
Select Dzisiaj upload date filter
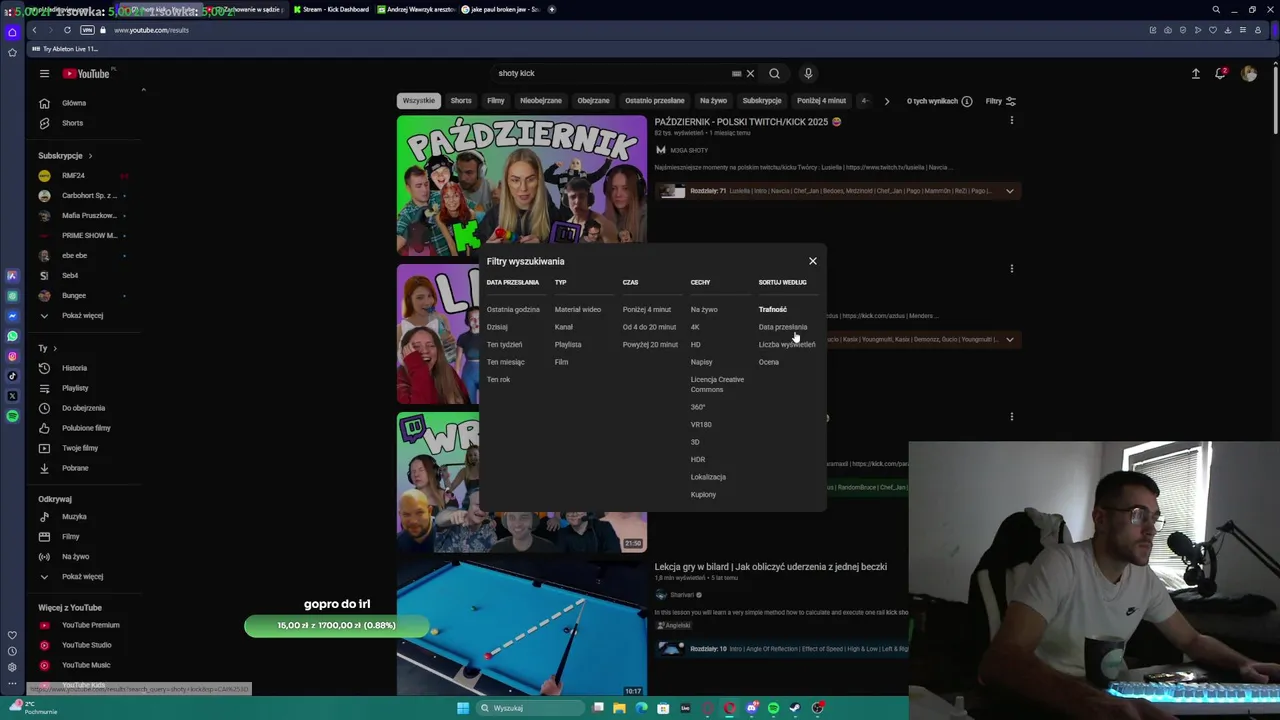(x=497, y=327)
